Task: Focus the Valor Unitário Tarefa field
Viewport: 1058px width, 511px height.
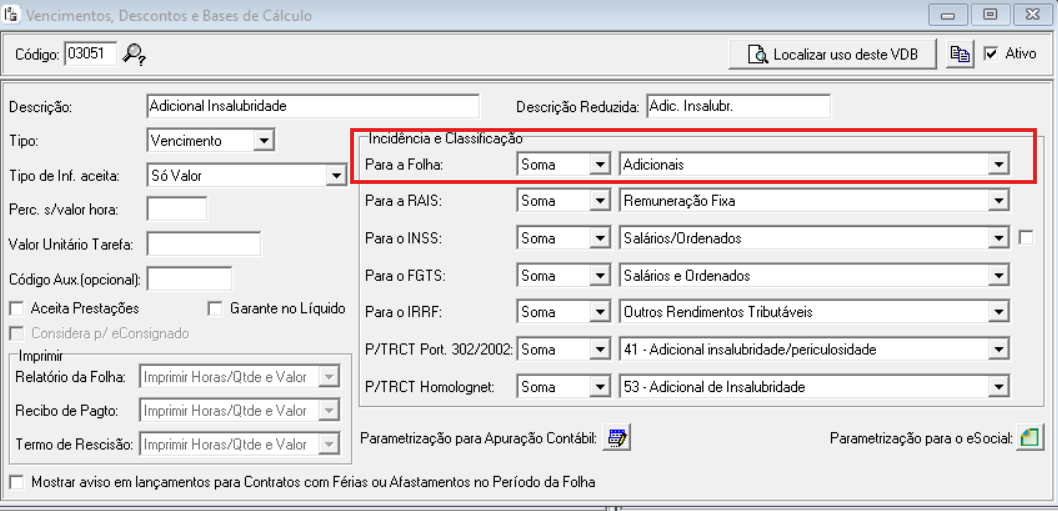Action: (x=203, y=243)
